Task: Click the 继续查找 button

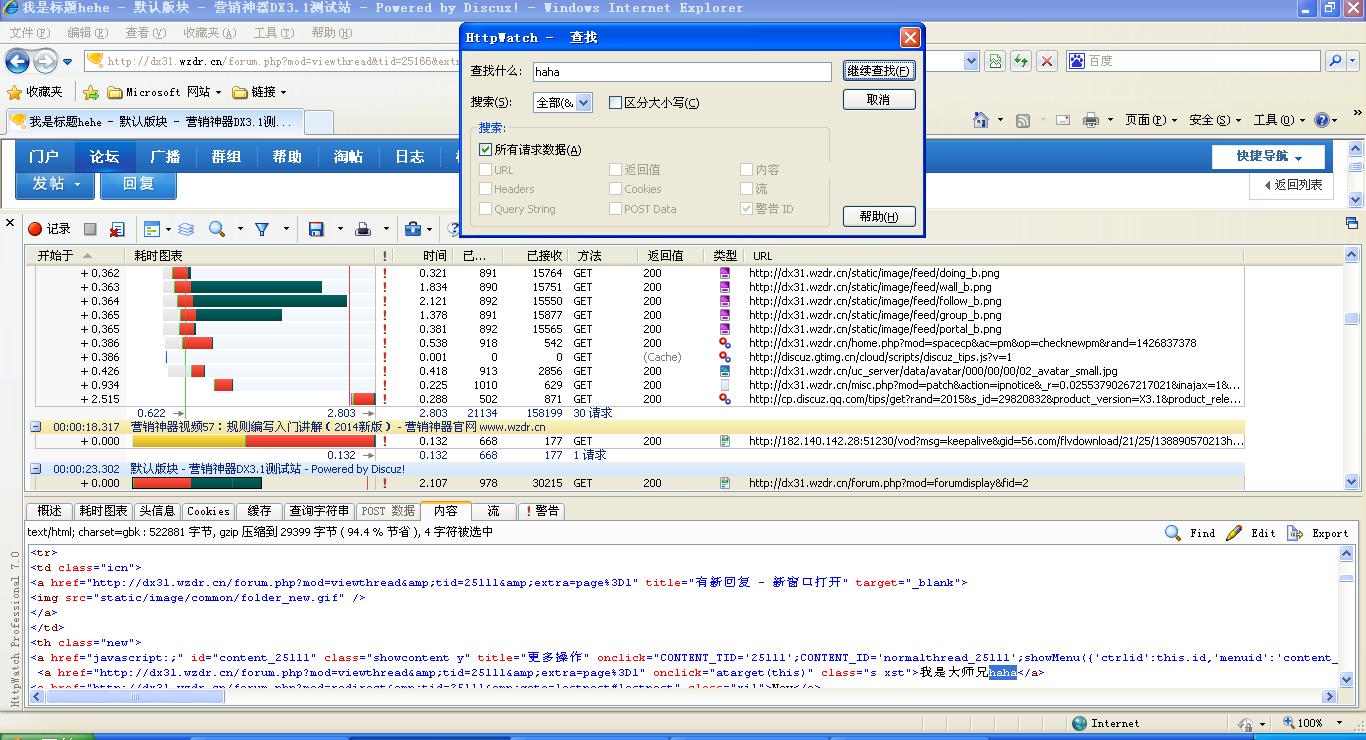Action: [879, 71]
